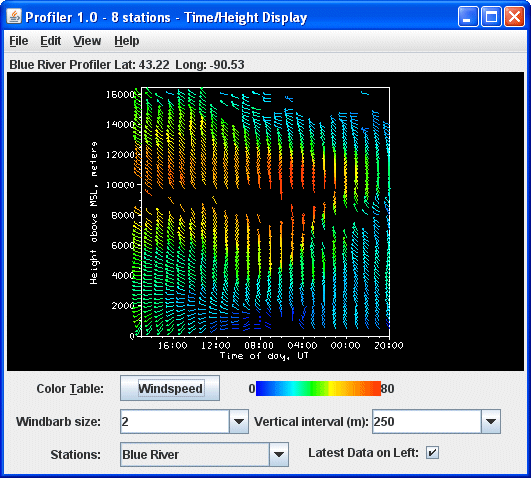Click the 16000 height axis label
531x478 pixels.
pos(121,95)
